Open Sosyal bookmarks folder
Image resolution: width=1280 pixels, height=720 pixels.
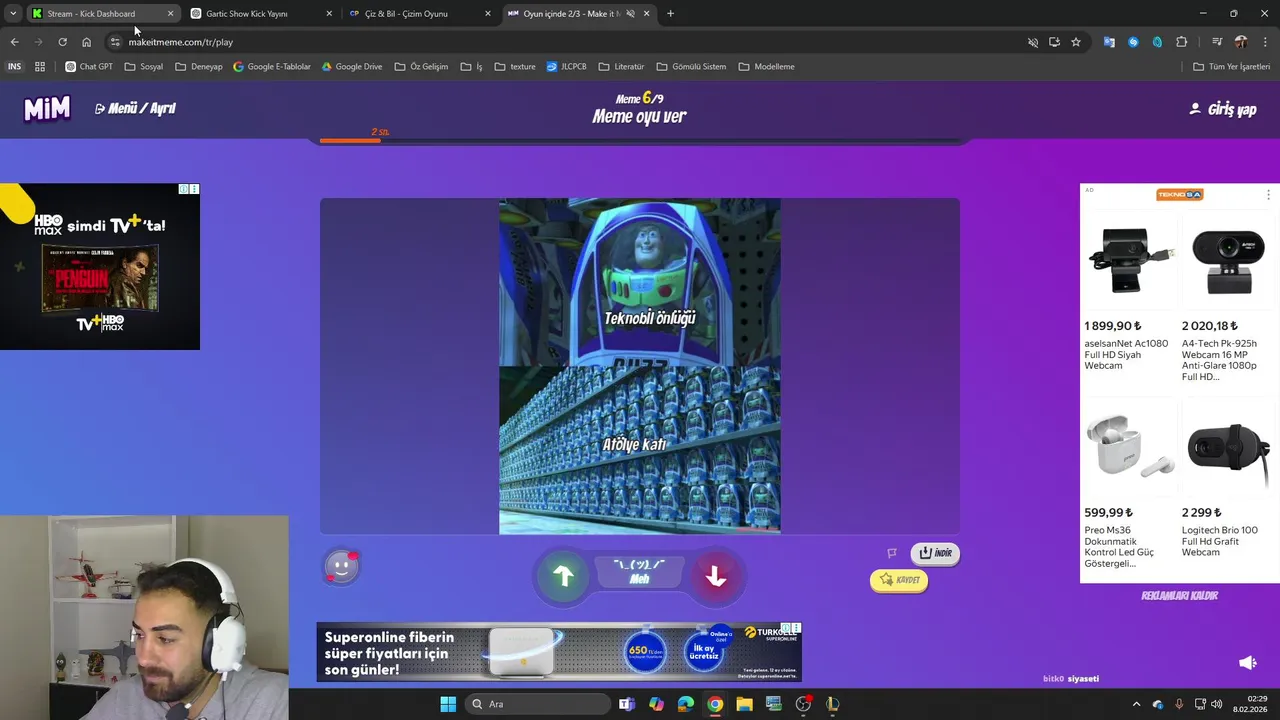[x=144, y=67]
